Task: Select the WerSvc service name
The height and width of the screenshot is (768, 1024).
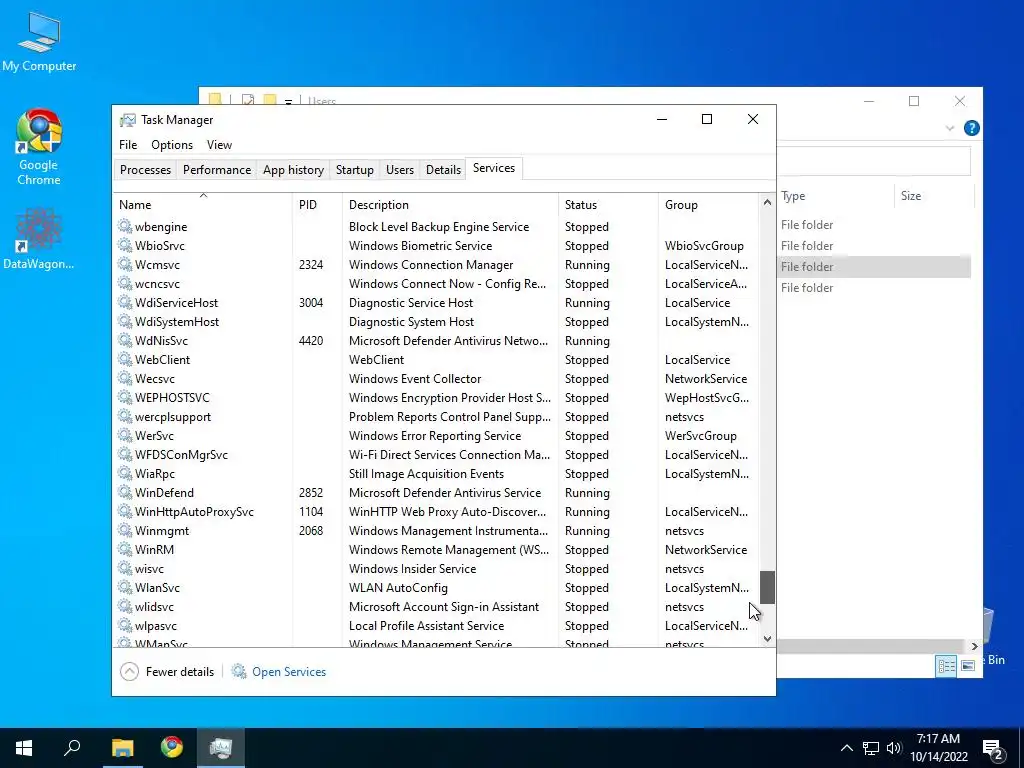Action: click(x=154, y=436)
